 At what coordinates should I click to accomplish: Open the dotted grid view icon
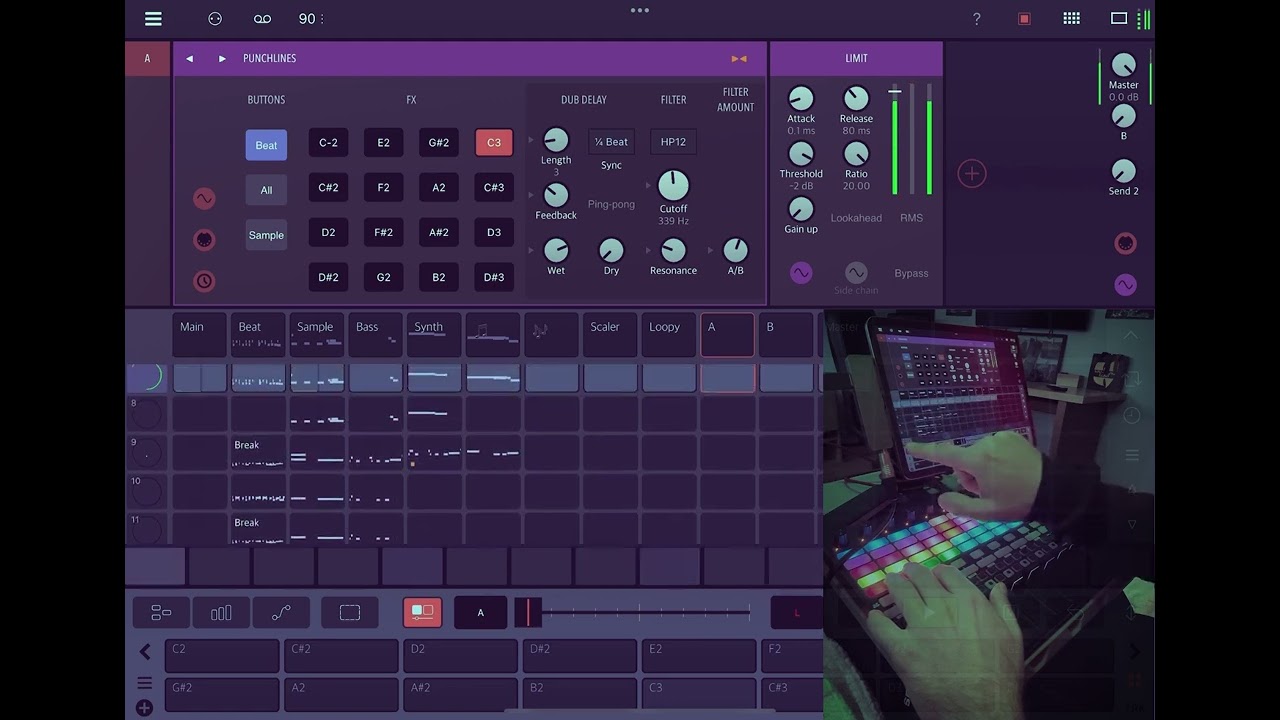coord(1071,18)
